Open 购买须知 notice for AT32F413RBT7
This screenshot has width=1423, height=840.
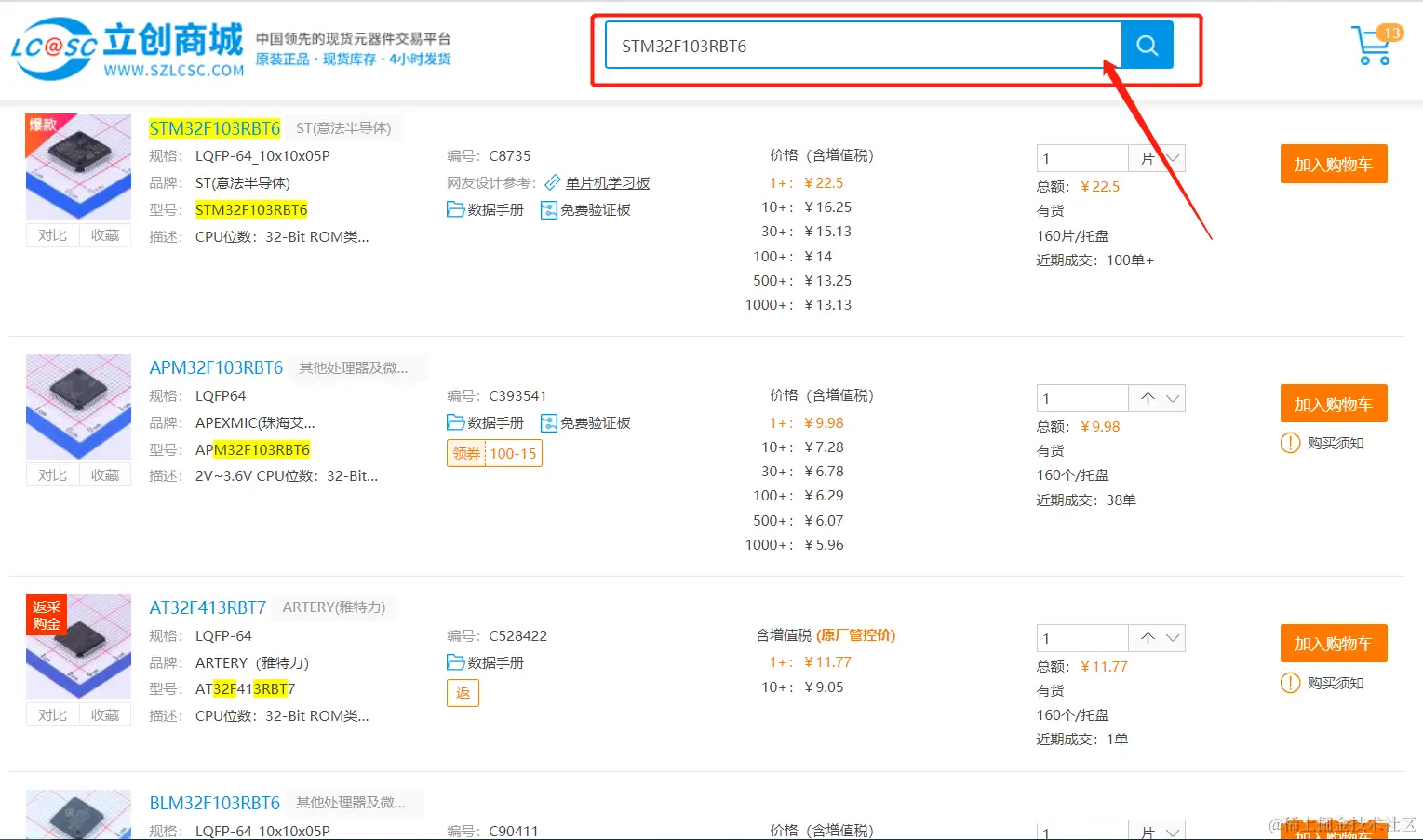click(x=1322, y=684)
